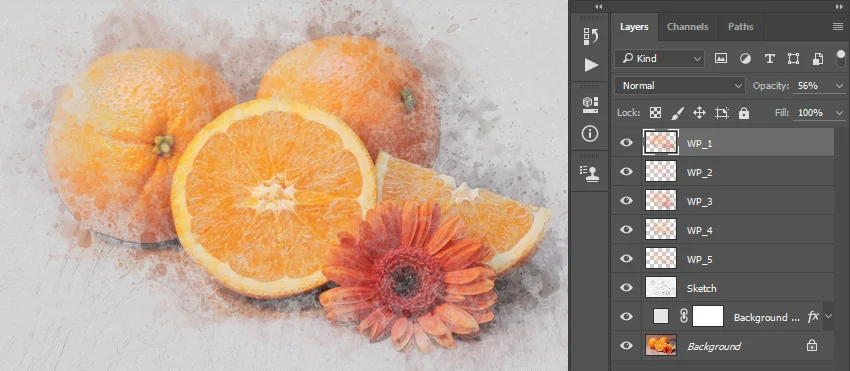Click the Fill label
Viewport: 850px width, 371px height.
[x=782, y=113]
